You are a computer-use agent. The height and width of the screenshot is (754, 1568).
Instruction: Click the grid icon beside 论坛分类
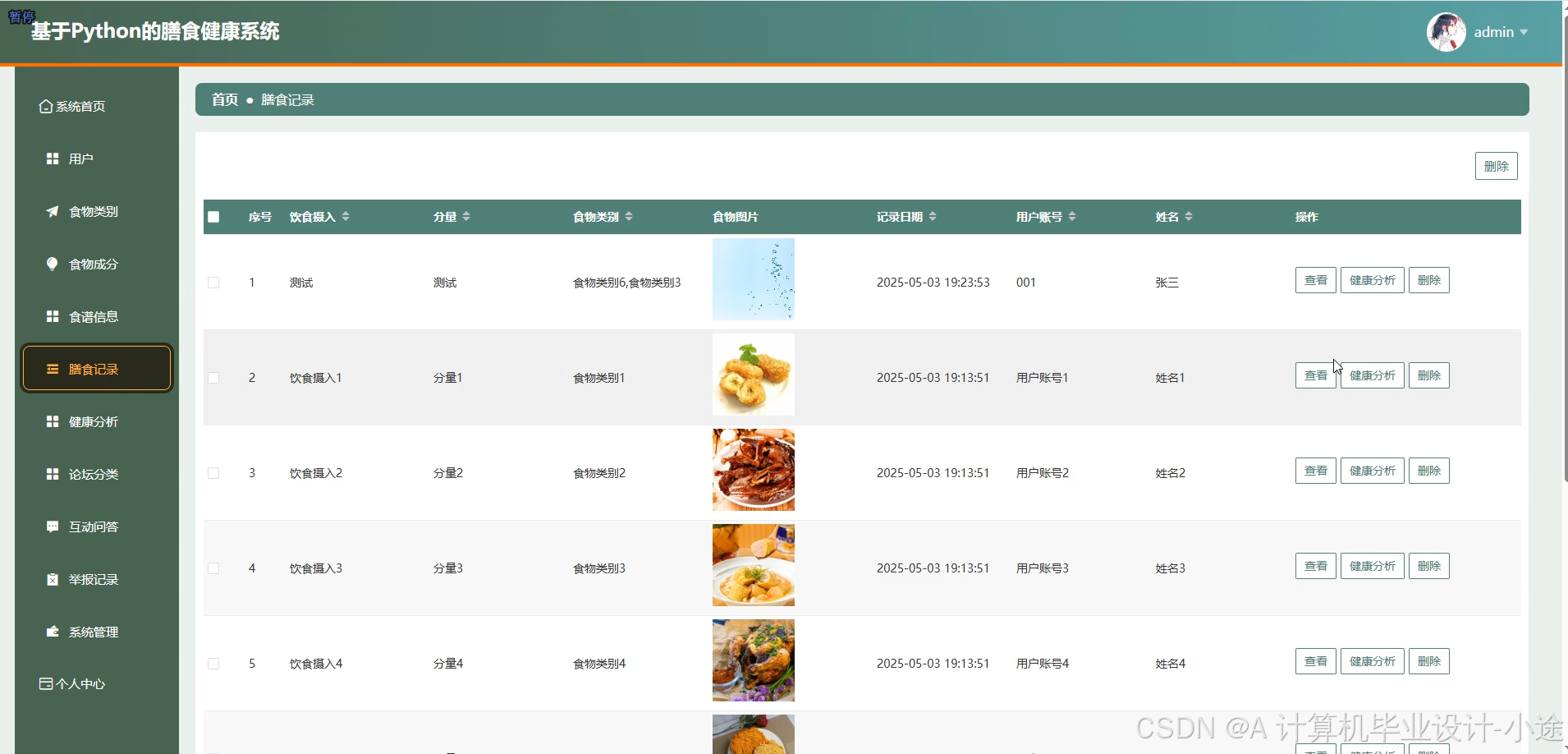point(53,474)
